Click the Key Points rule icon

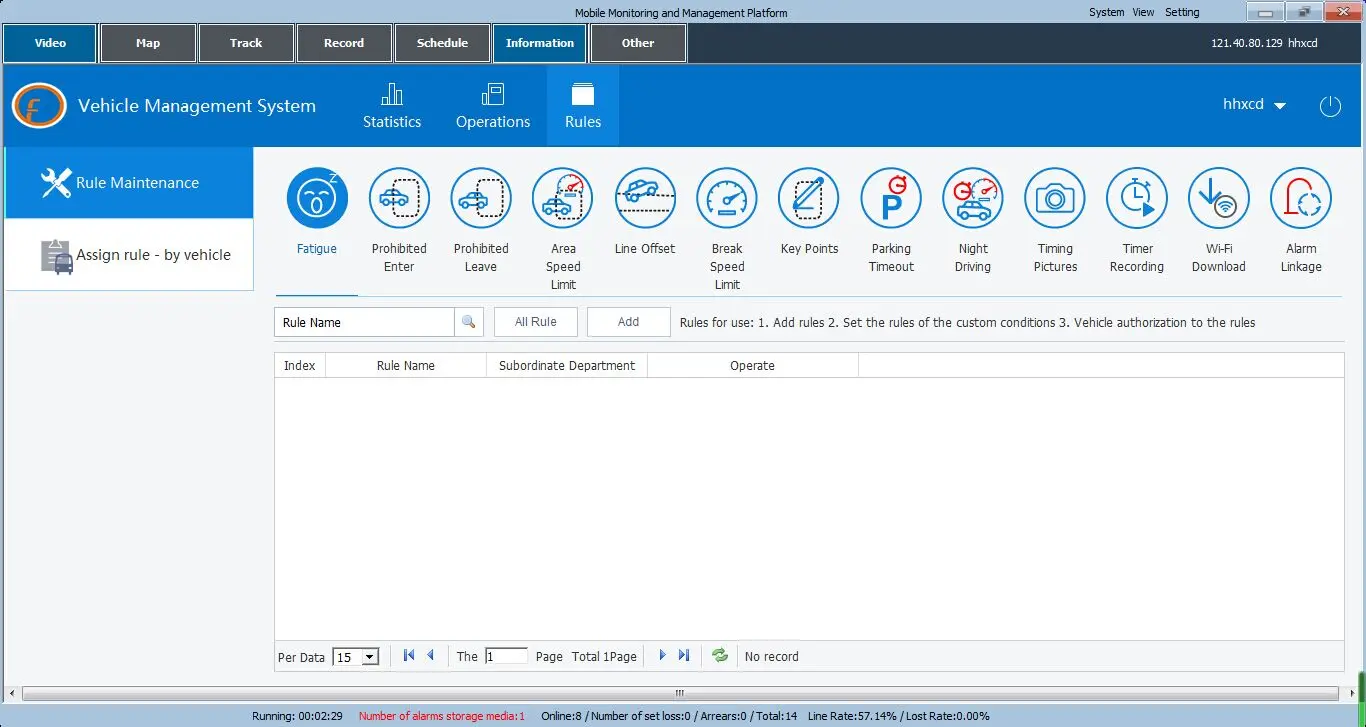[x=809, y=199]
